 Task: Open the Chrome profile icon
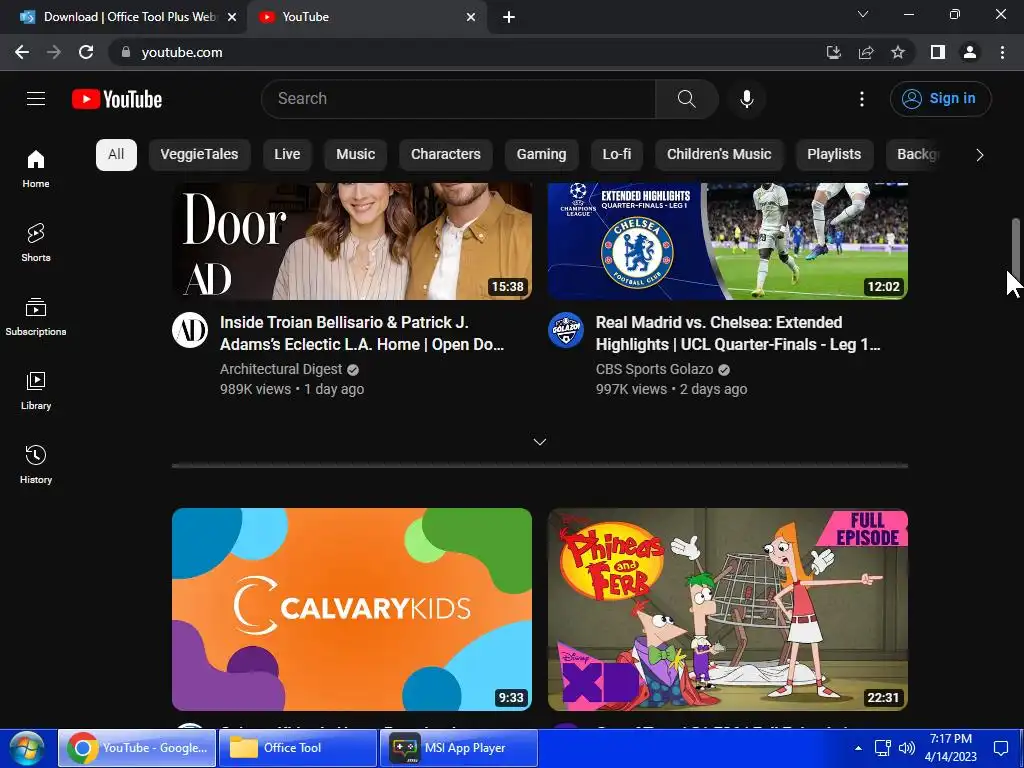click(x=970, y=52)
